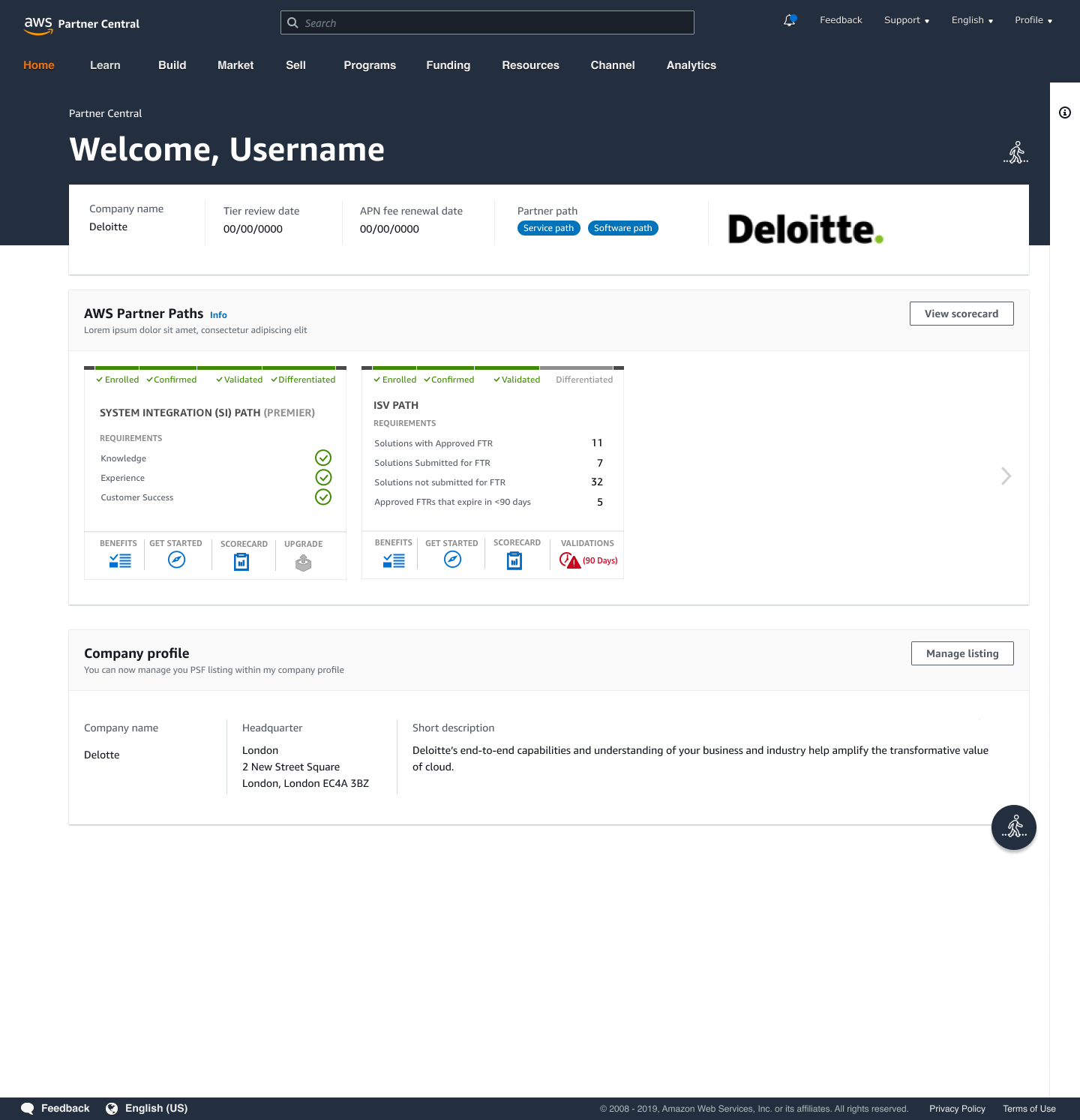The image size is (1080, 1120).
Task: Open the English language dropdown
Action: 972,20
